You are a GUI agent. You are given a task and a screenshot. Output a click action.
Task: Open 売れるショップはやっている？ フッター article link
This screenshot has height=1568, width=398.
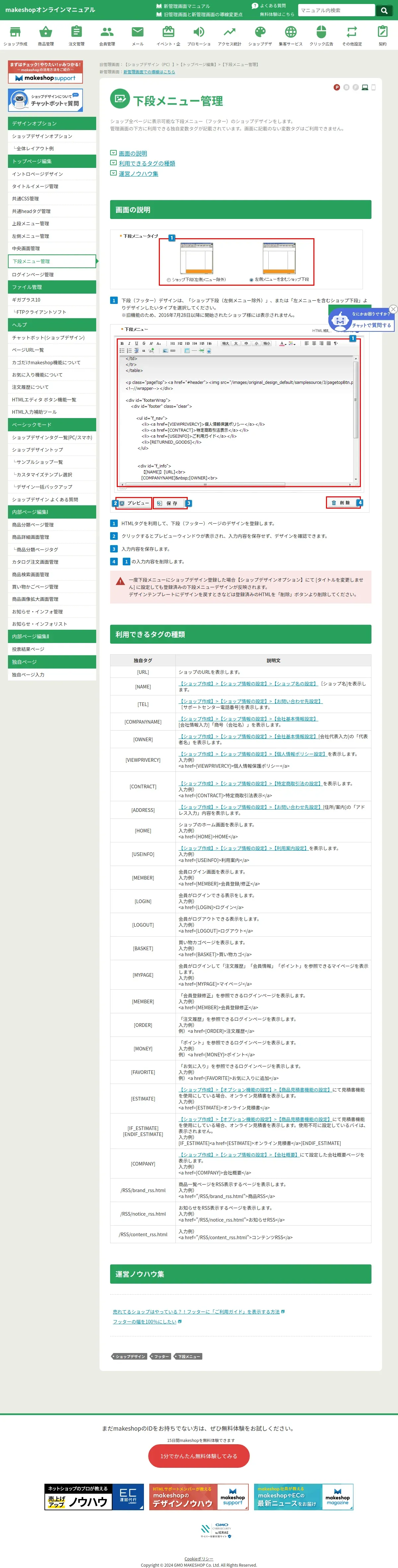click(x=196, y=1312)
